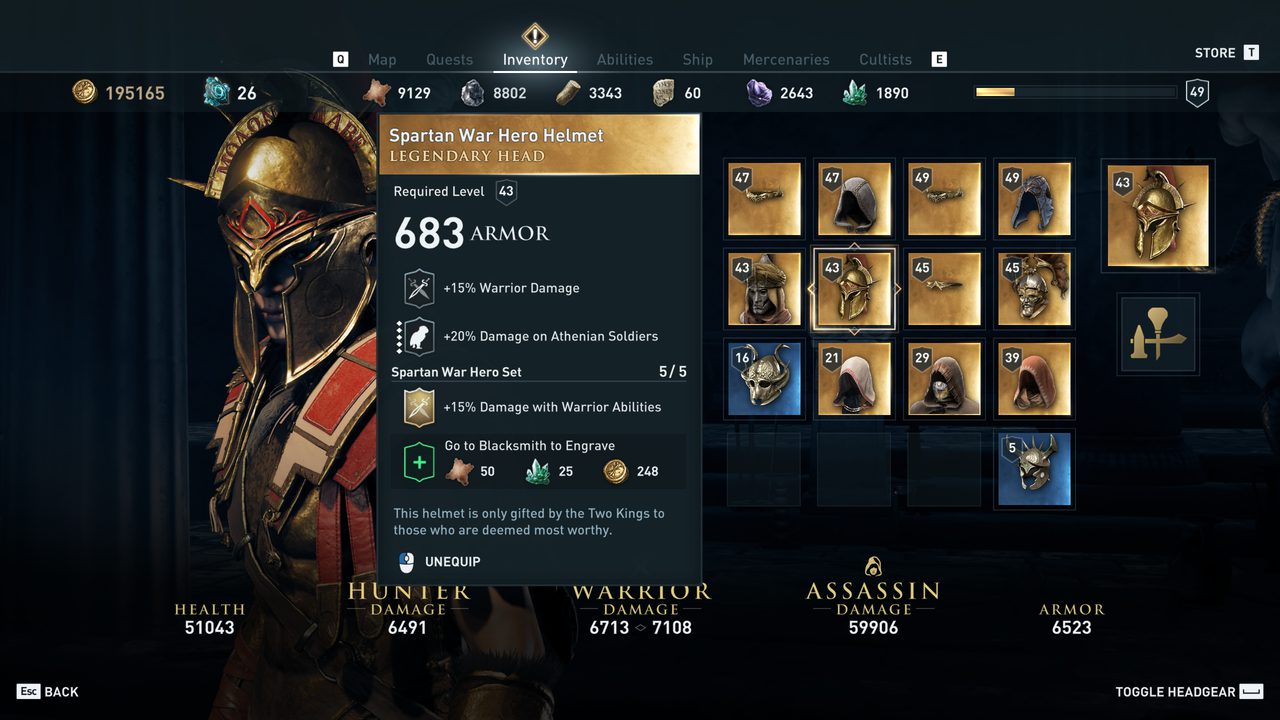Click the drachmae gold coin icon
Viewport: 1280px width, 720px height.
click(x=85, y=92)
